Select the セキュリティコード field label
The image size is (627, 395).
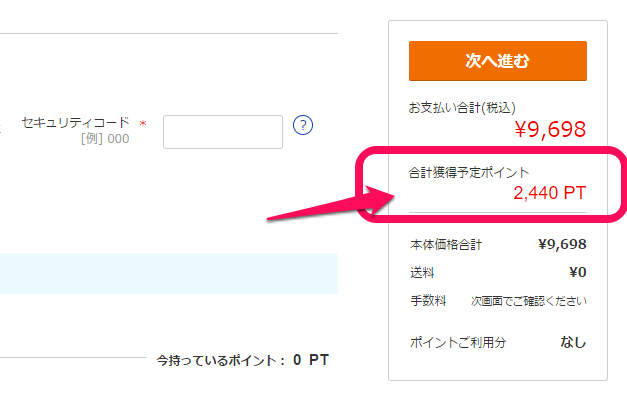pyautogui.click(x=76, y=122)
